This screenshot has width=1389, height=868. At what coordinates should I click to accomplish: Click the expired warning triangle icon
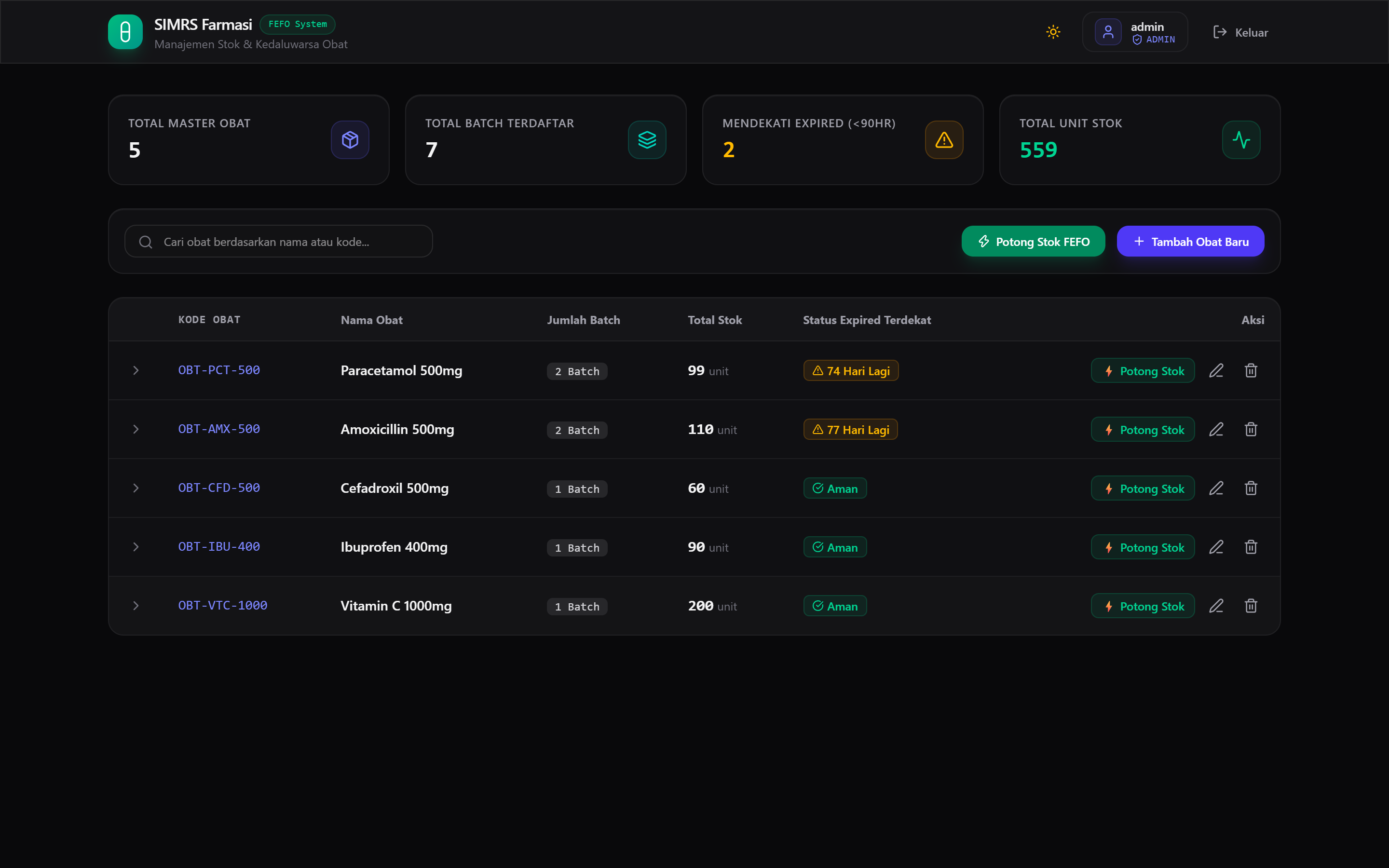pos(944,139)
